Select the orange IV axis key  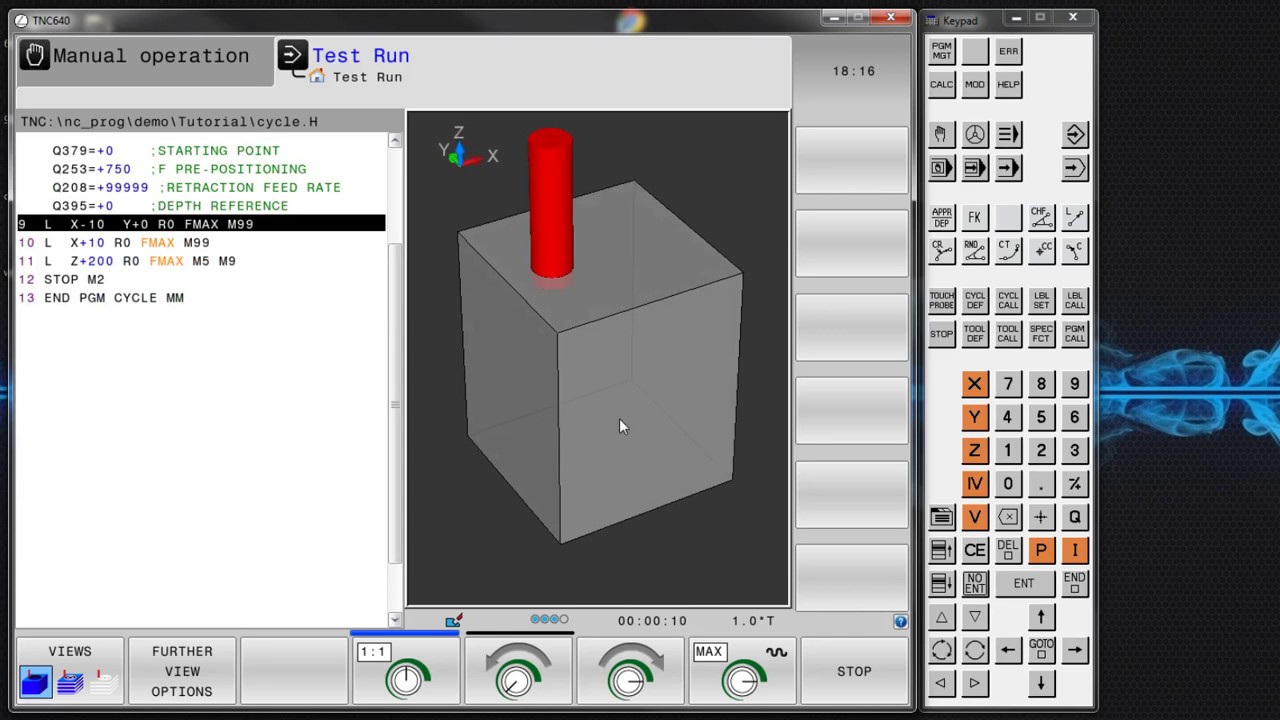[975, 484]
